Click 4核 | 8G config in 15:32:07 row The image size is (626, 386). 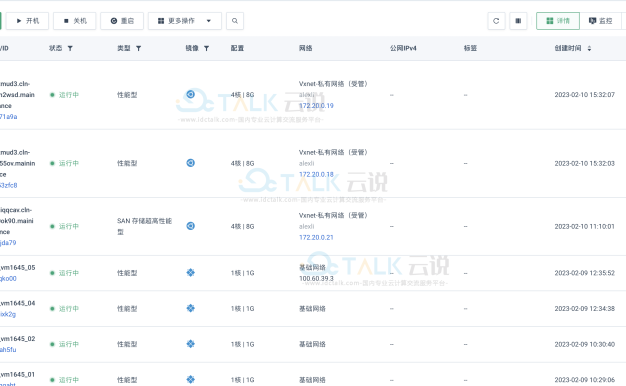coord(242,95)
